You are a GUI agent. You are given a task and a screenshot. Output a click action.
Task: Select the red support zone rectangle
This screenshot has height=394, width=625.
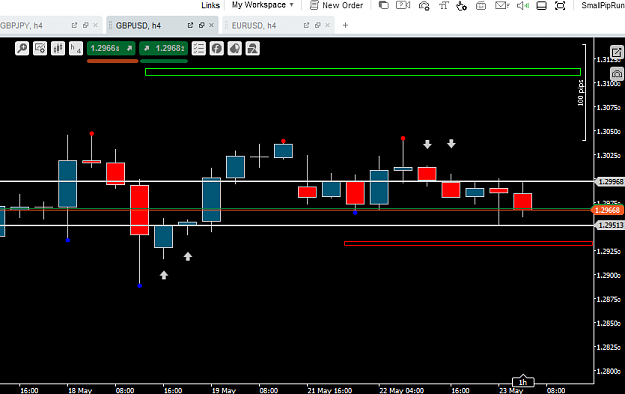[x=468, y=243]
